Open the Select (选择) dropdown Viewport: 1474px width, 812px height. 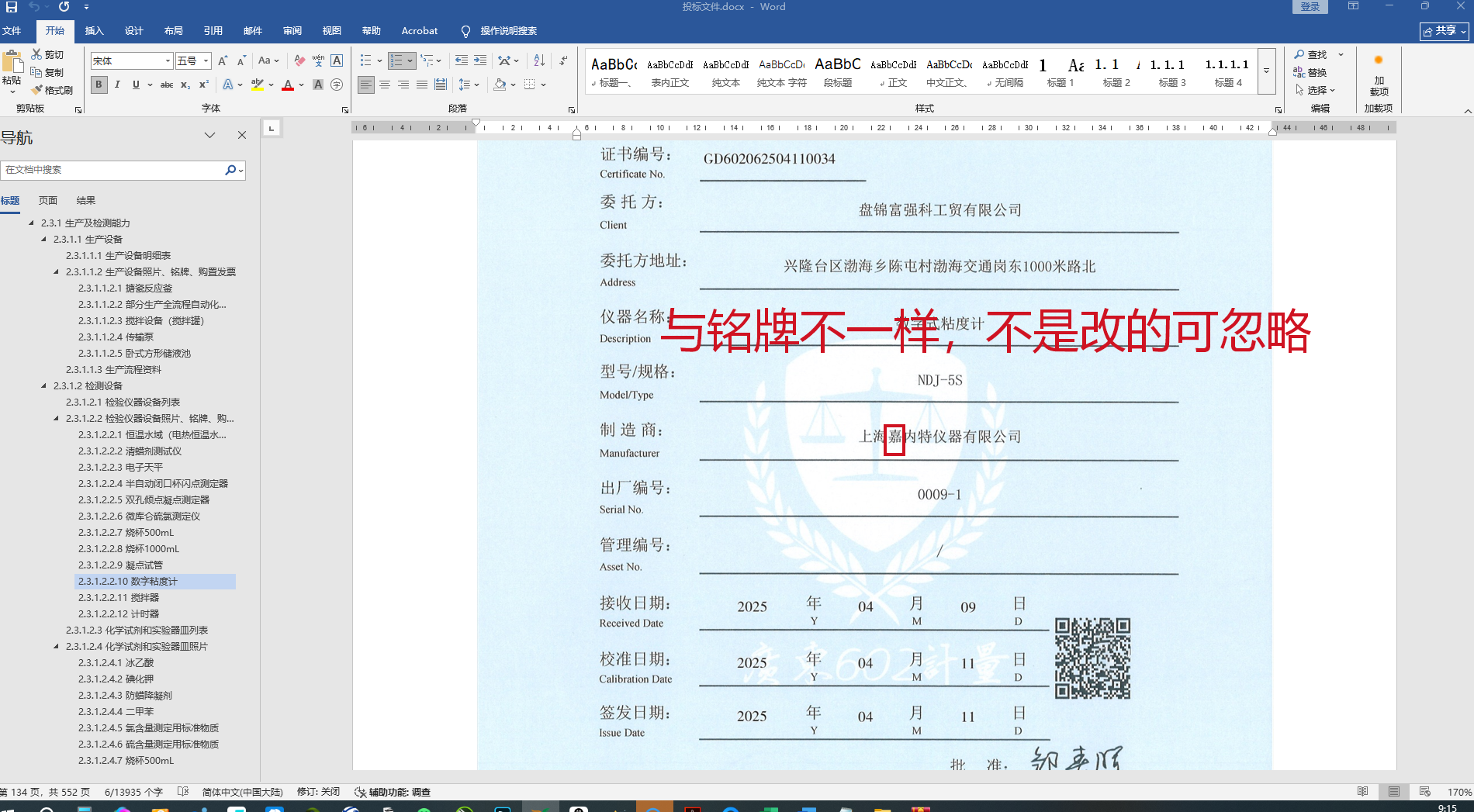pyautogui.click(x=1315, y=90)
